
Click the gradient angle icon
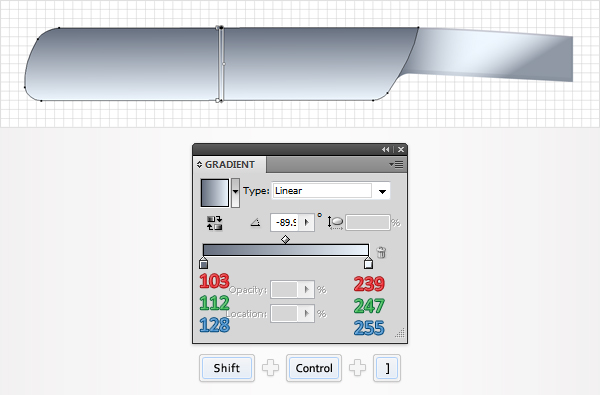pyautogui.click(x=255, y=222)
